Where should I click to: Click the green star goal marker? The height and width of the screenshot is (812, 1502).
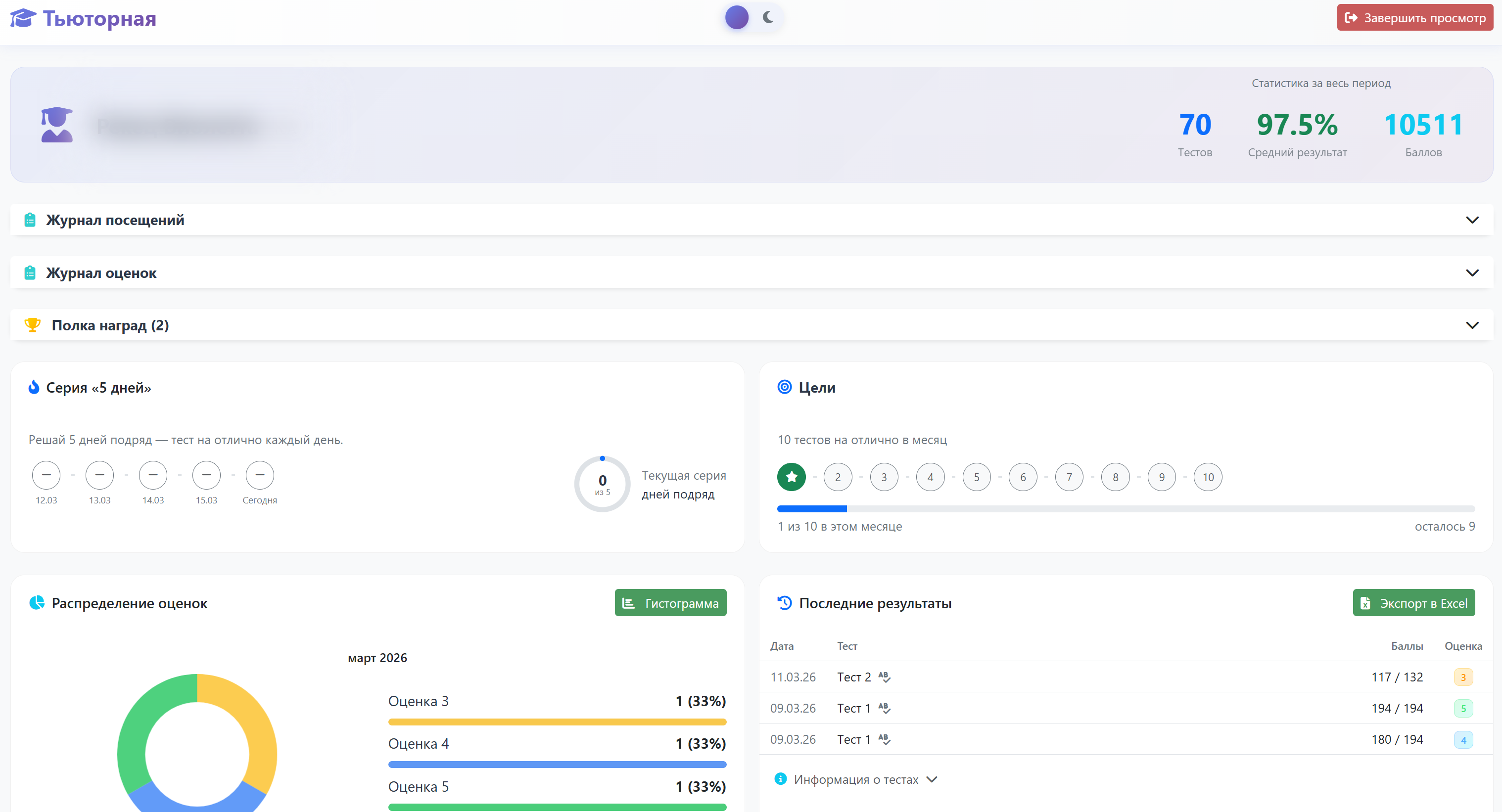click(x=791, y=477)
